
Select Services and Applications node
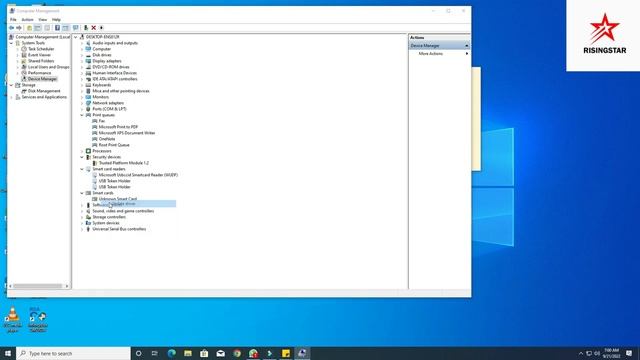pos(44,97)
